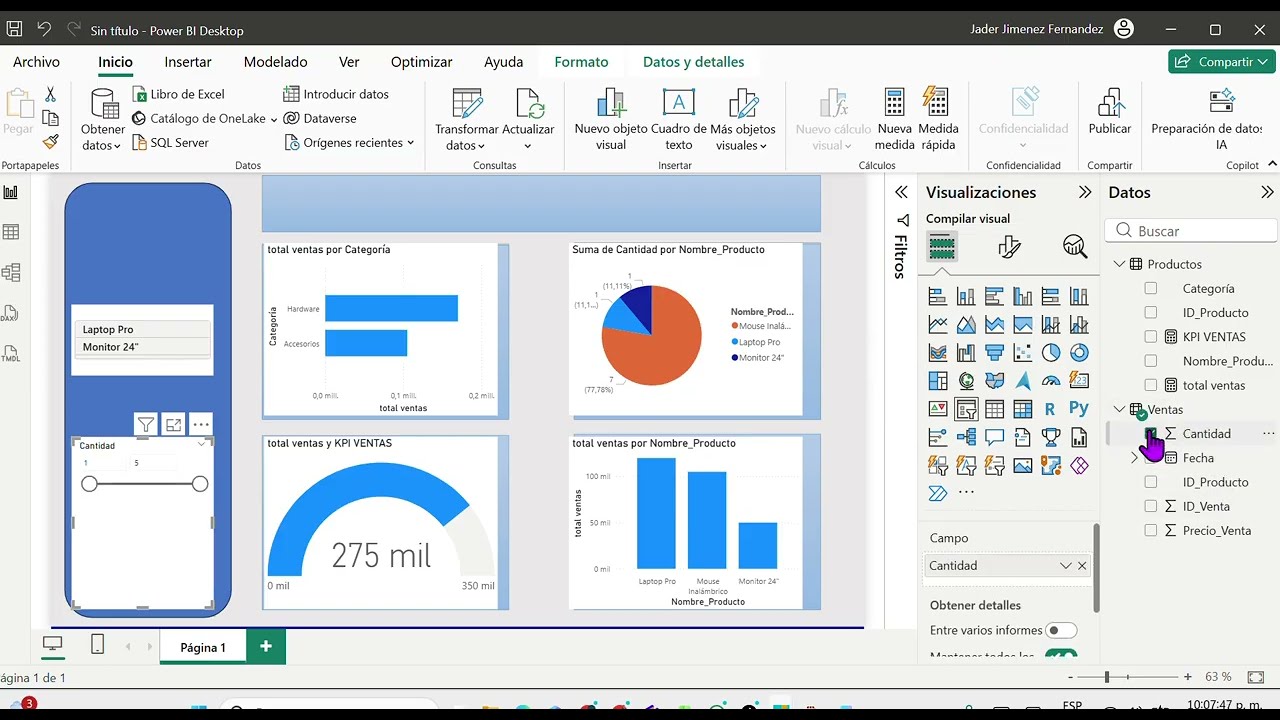Open the Archivo menu
The width and height of the screenshot is (1280, 720).
click(36, 62)
